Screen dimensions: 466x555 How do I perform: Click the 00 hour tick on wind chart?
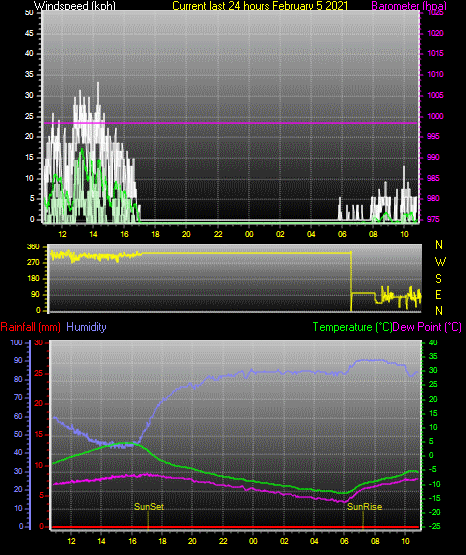point(249,234)
